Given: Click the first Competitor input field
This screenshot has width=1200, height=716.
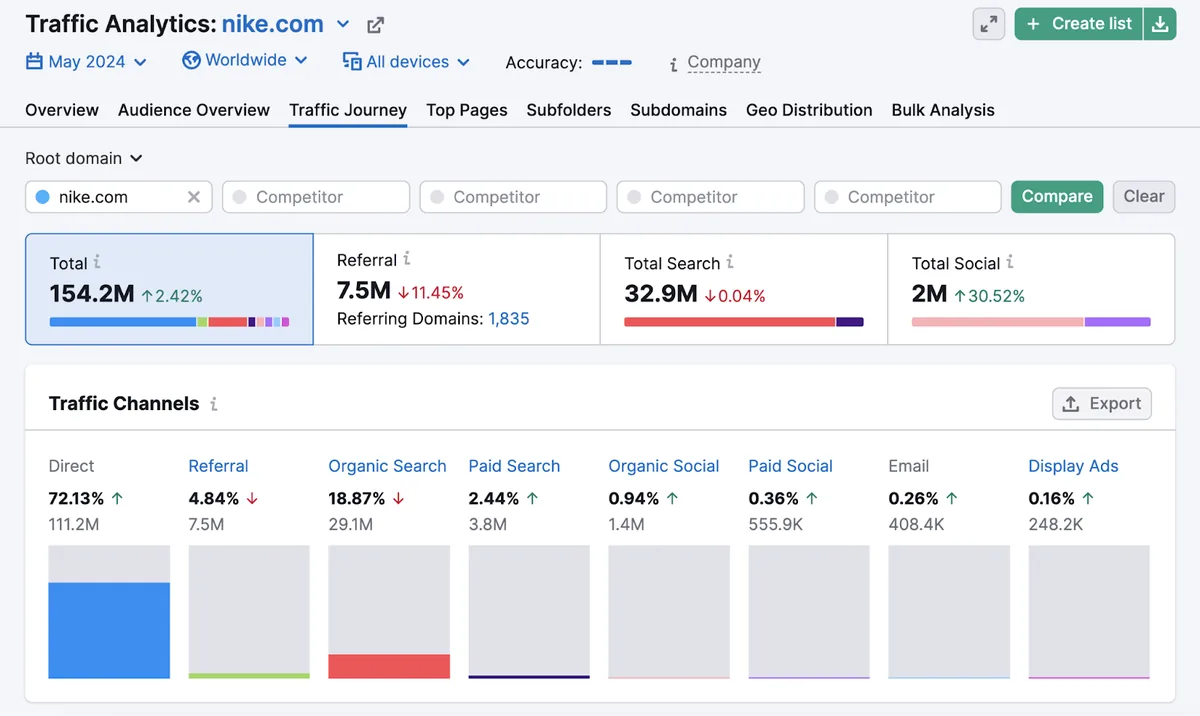Looking at the screenshot, I should 316,197.
